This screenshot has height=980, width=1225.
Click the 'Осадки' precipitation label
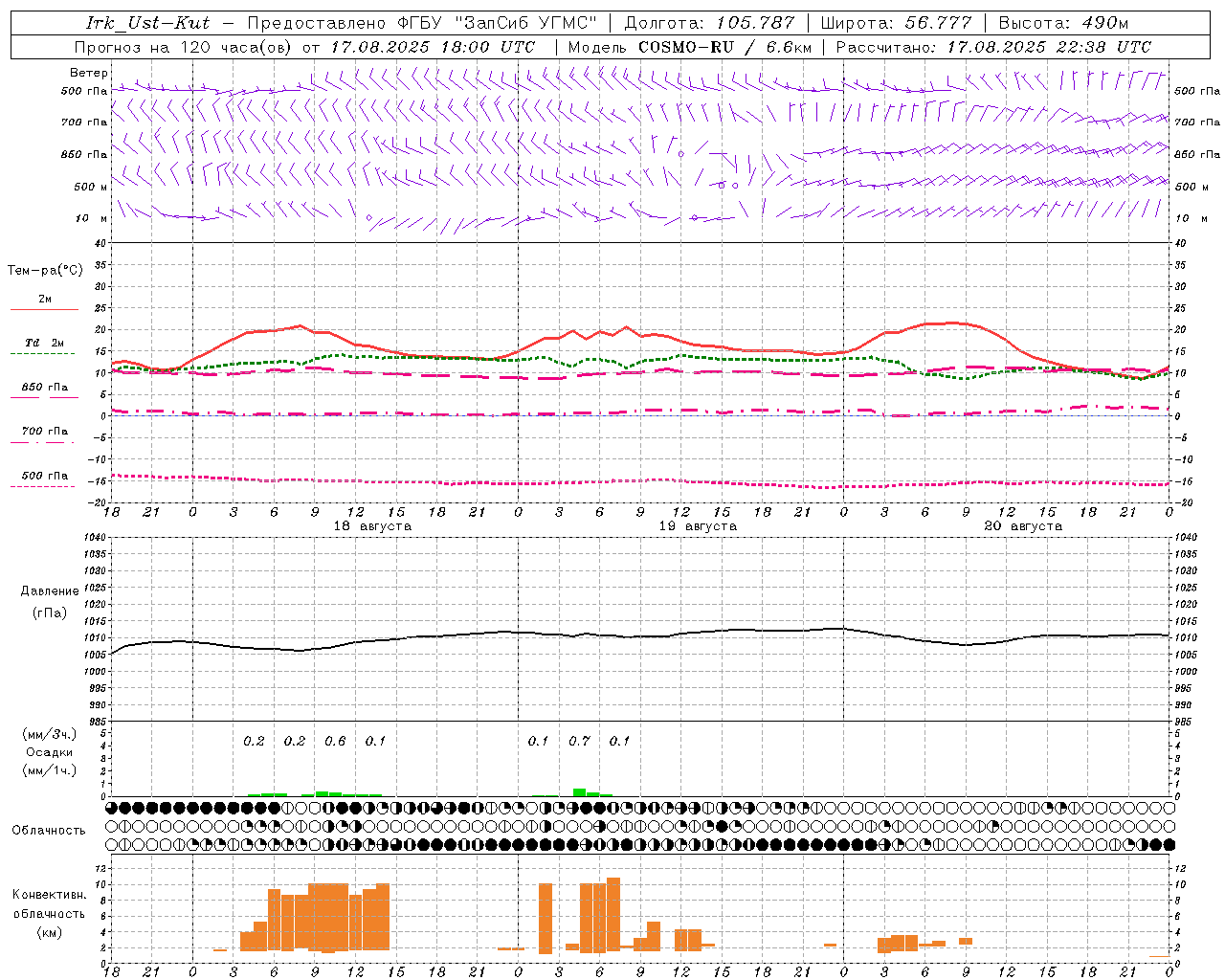[49, 752]
